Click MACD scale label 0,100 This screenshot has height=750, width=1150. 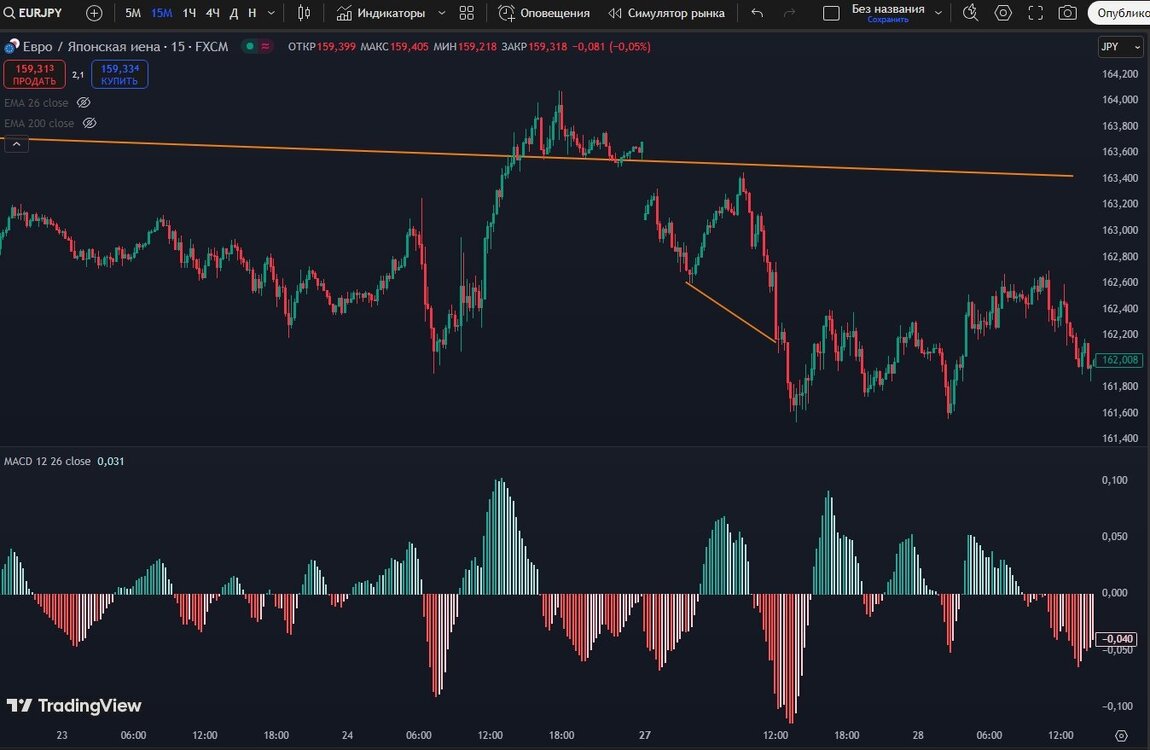click(x=1115, y=480)
